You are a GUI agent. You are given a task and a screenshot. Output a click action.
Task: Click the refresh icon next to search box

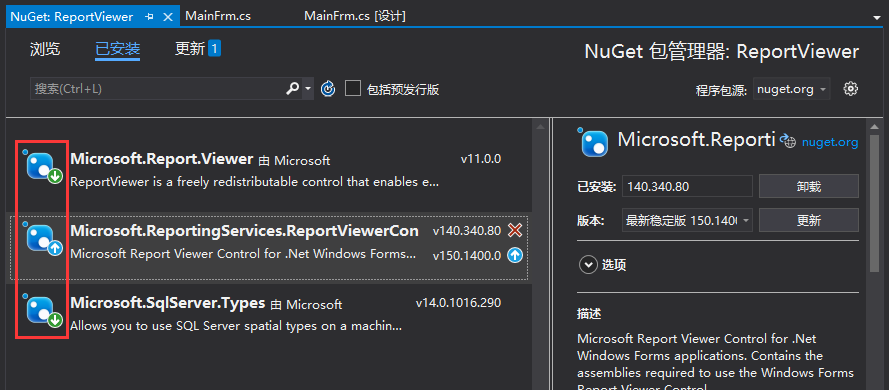click(x=328, y=89)
